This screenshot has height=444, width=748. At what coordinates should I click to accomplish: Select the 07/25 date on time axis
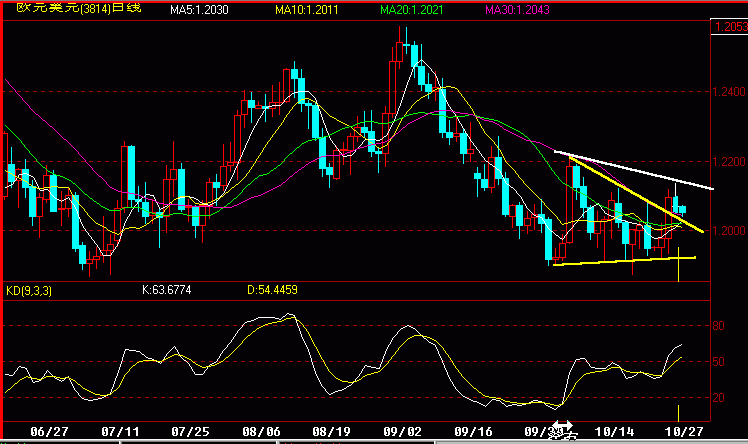coord(190,432)
